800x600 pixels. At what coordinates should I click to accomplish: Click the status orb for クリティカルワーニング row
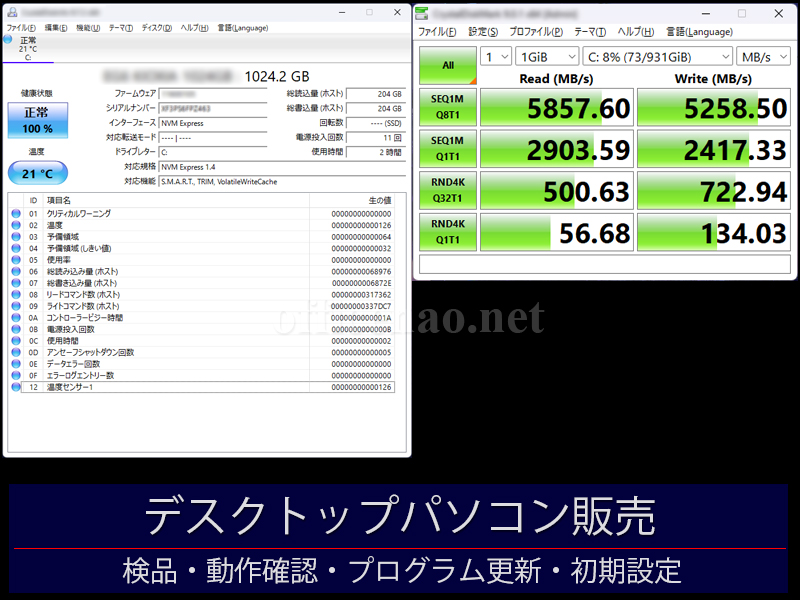pos(15,214)
